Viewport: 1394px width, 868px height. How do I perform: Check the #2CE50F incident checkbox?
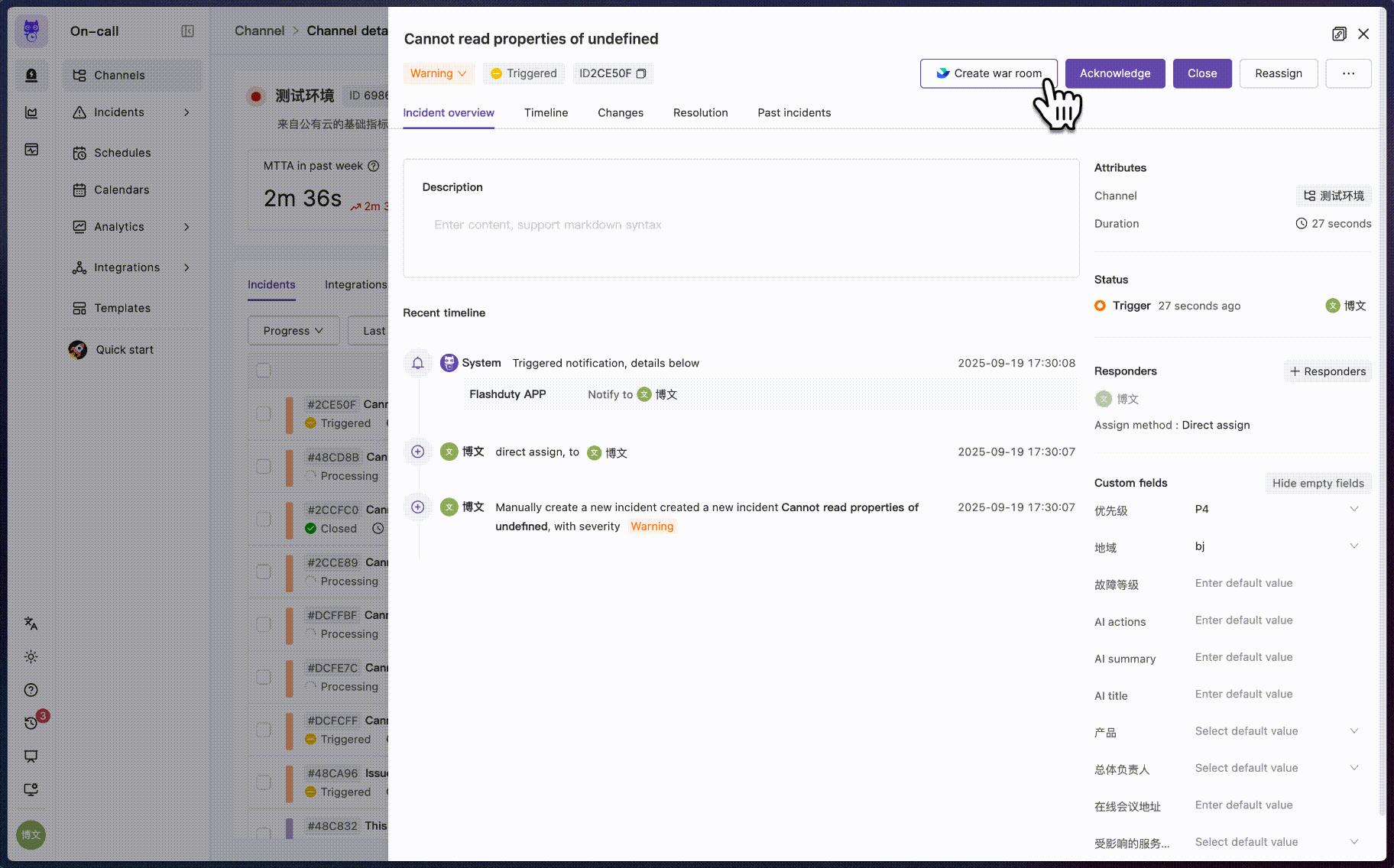[264, 413]
